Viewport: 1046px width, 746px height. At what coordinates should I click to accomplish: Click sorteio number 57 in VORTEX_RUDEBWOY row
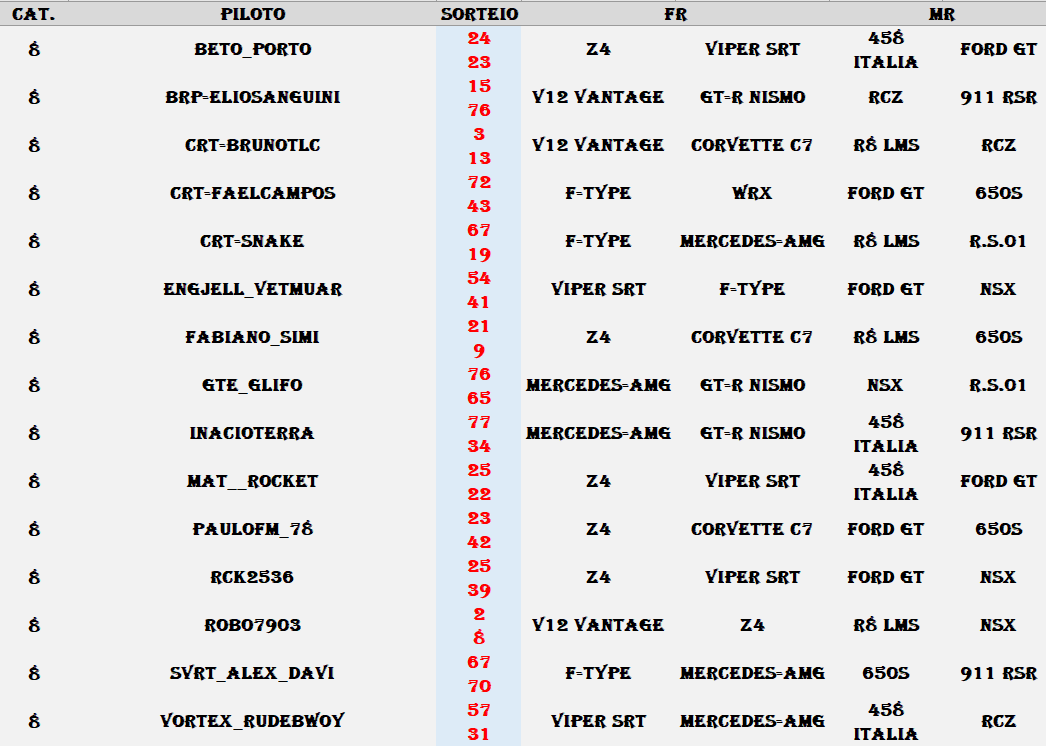[479, 711]
